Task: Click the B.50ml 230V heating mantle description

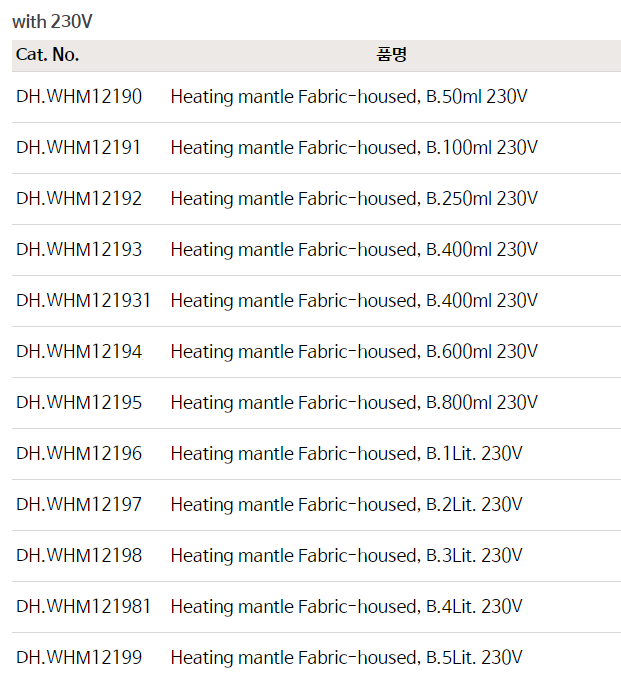Action: 349,97
